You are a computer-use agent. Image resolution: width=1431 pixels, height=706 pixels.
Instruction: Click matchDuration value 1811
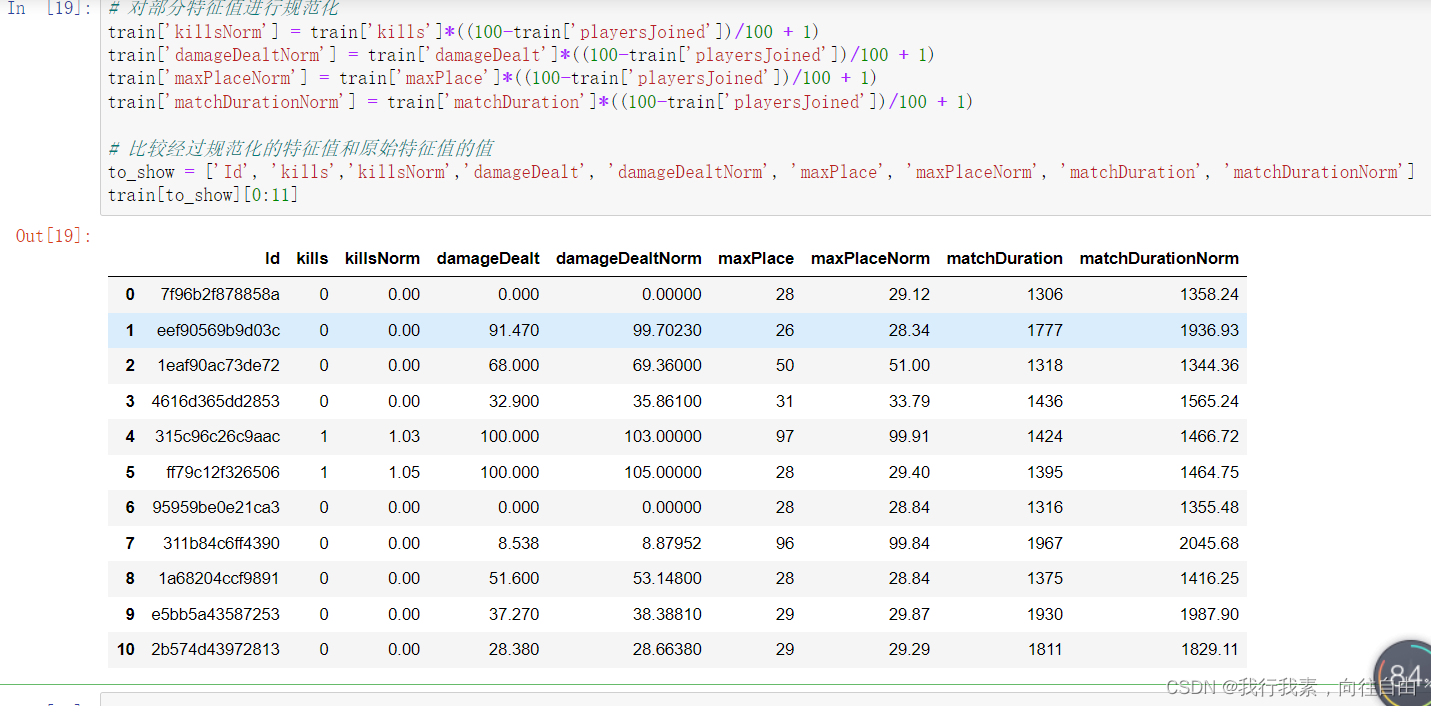click(1045, 649)
